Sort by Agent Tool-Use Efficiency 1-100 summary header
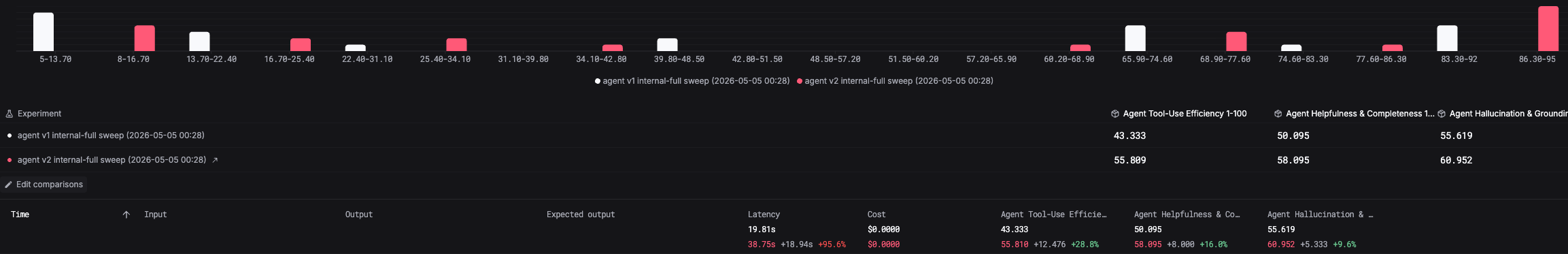This screenshot has width=1568, height=254. (x=1184, y=114)
